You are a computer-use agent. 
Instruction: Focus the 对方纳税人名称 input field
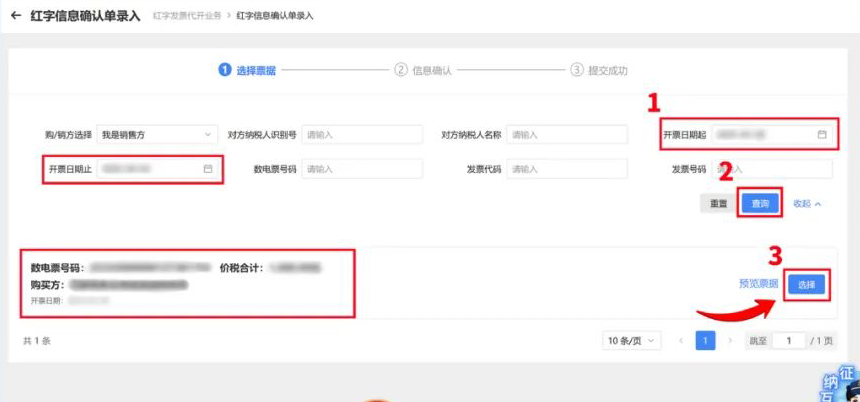567,134
